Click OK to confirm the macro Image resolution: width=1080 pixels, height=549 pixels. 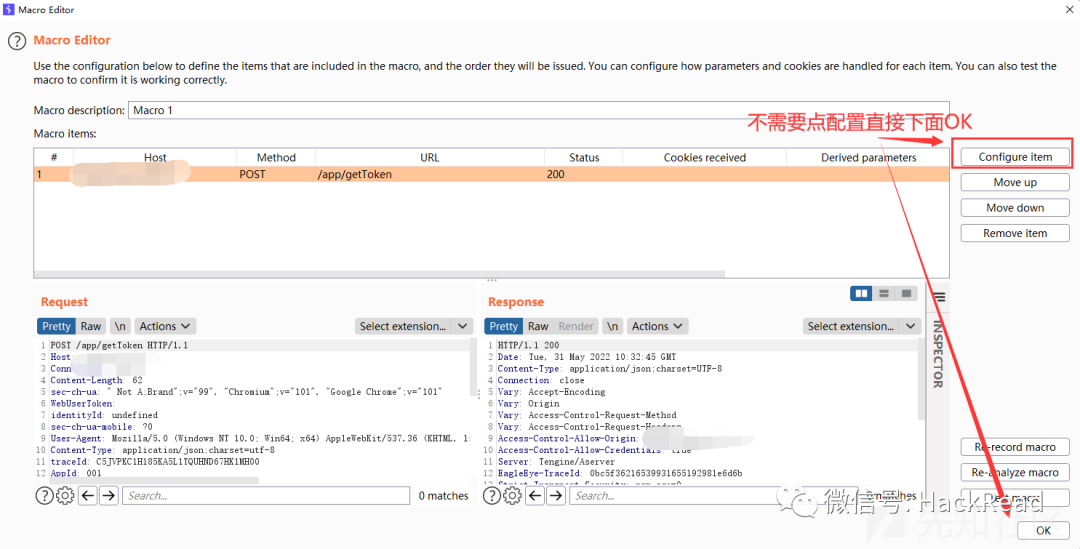coord(1043,530)
